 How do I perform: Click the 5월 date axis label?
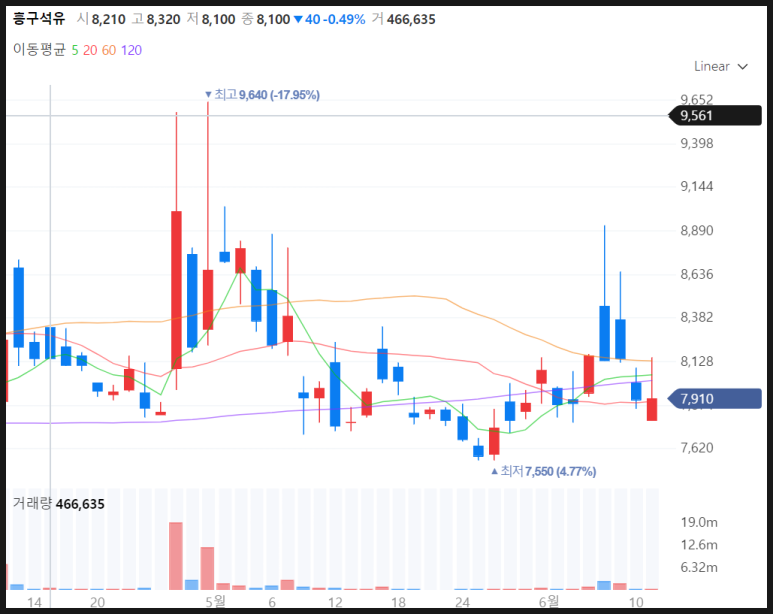pyautogui.click(x=215, y=602)
